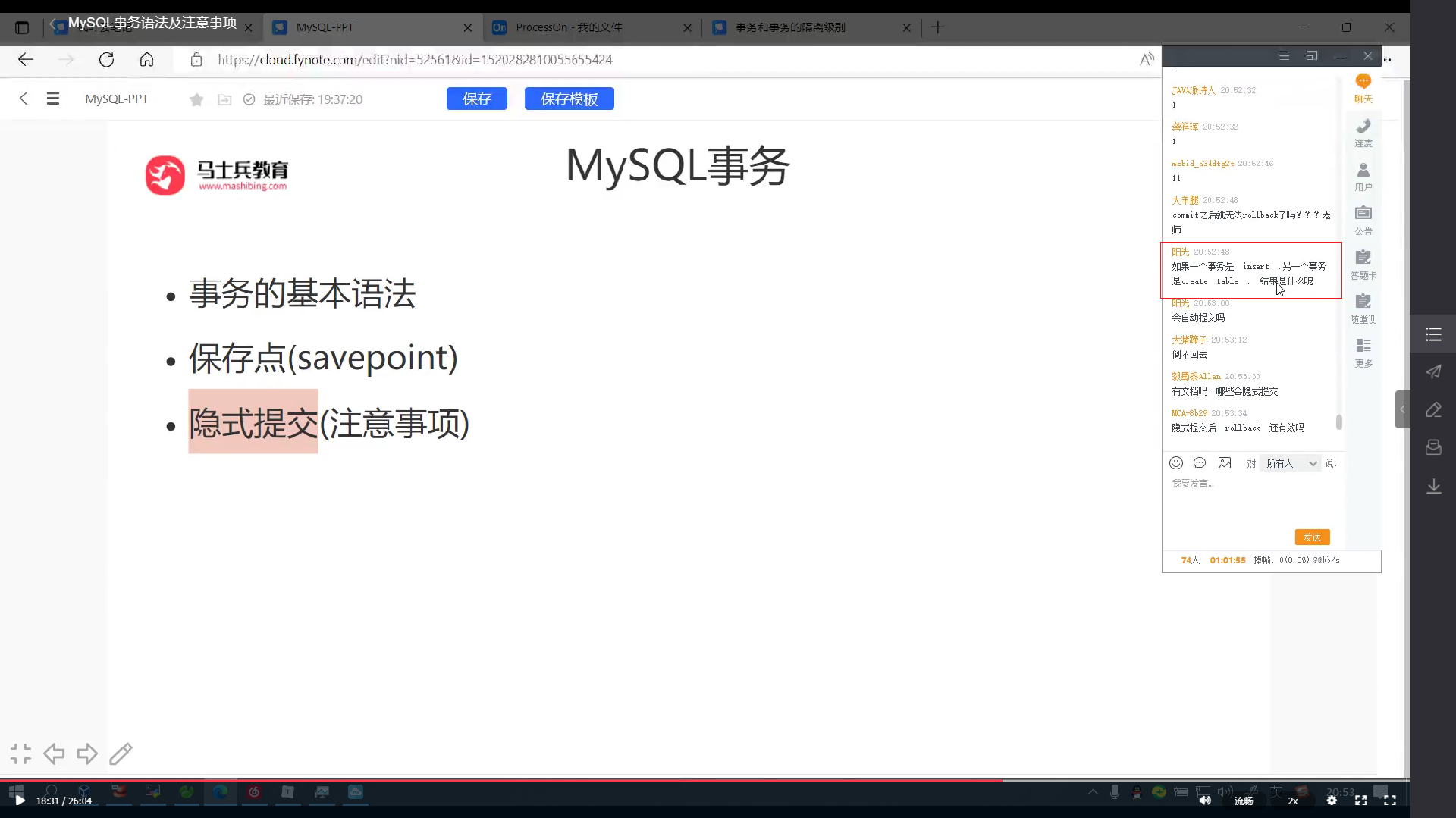This screenshot has width=1456, height=818.
Task: Open the 2x playback speed selector
Action: coord(1291,800)
